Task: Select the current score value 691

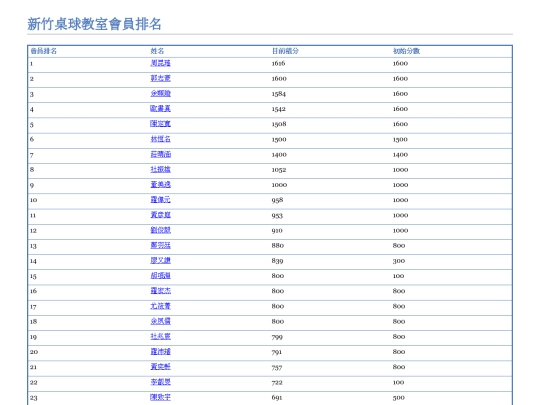Action: (x=277, y=397)
